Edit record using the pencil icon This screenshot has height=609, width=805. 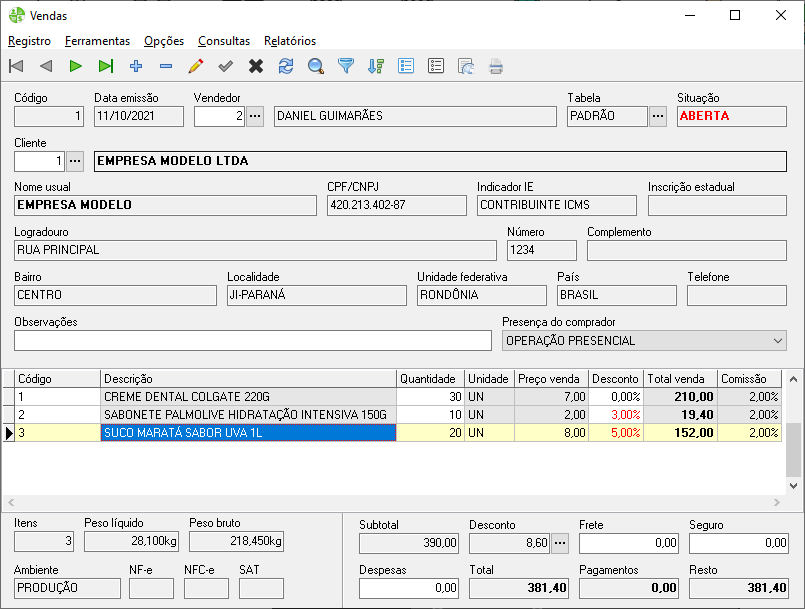(x=196, y=67)
